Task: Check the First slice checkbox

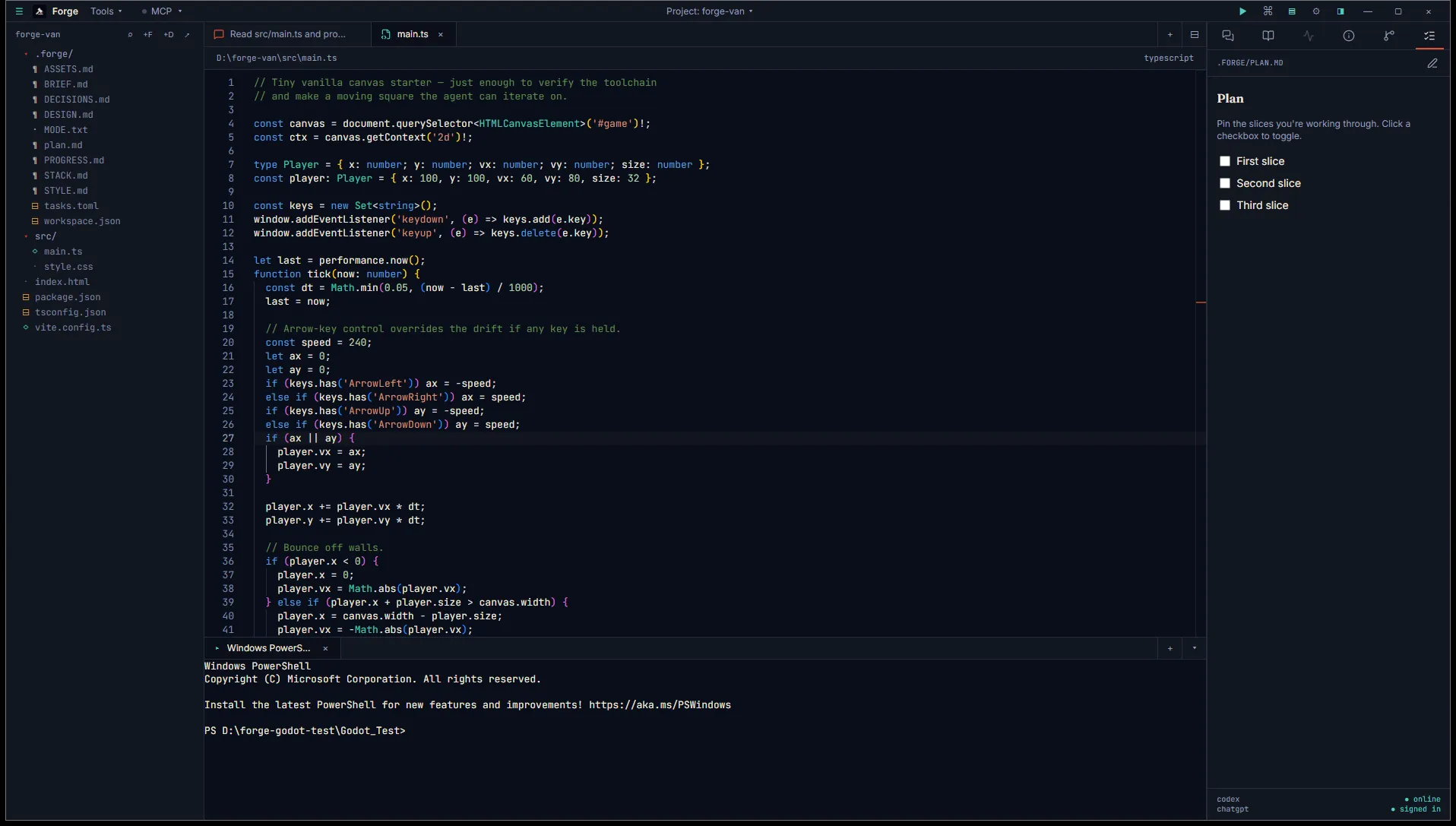Action: click(1225, 161)
